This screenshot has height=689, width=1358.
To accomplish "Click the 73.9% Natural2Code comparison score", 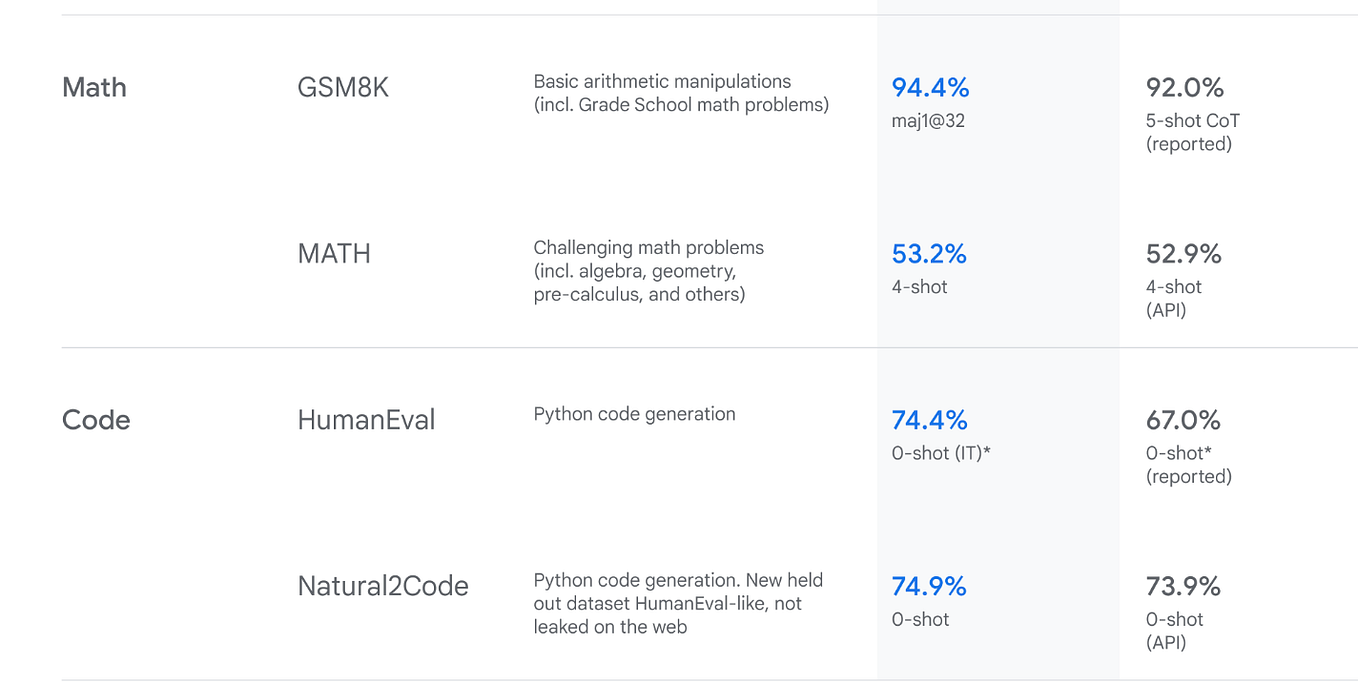I will click(1184, 586).
